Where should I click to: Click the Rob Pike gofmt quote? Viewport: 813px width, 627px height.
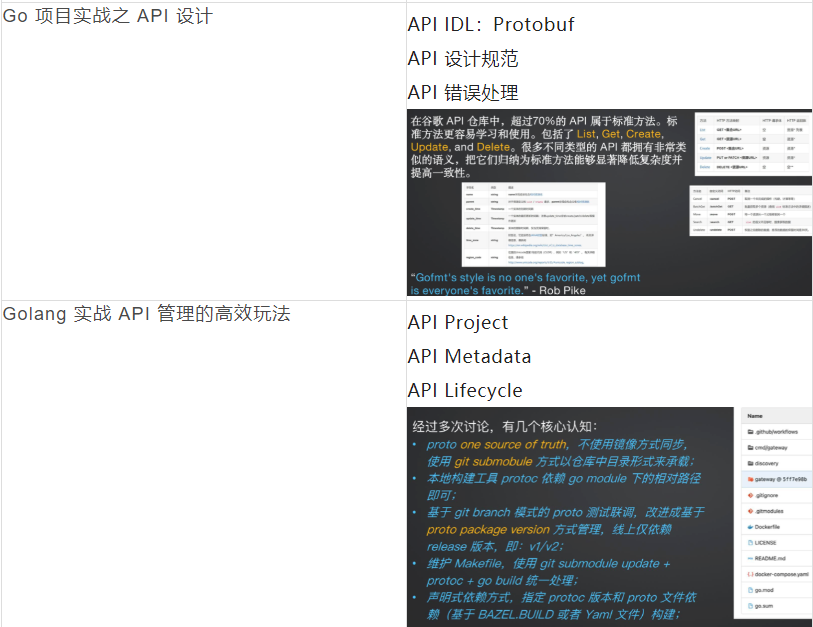[x=525, y=283]
